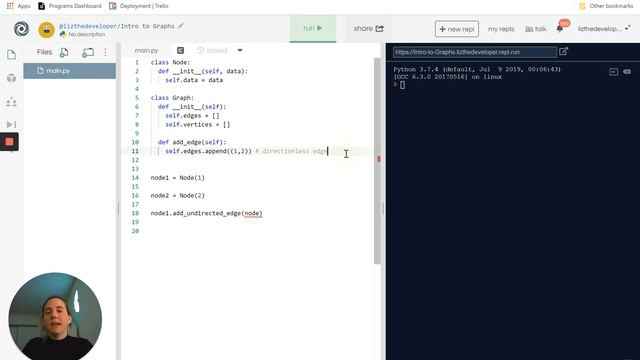
Task: Expand dropdown arrow next to saved
Action: tap(240, 50)
